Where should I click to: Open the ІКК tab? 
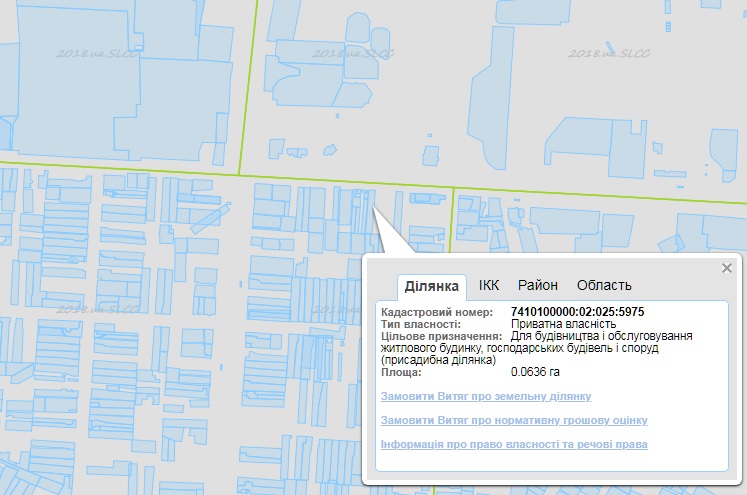pos(489,285)
